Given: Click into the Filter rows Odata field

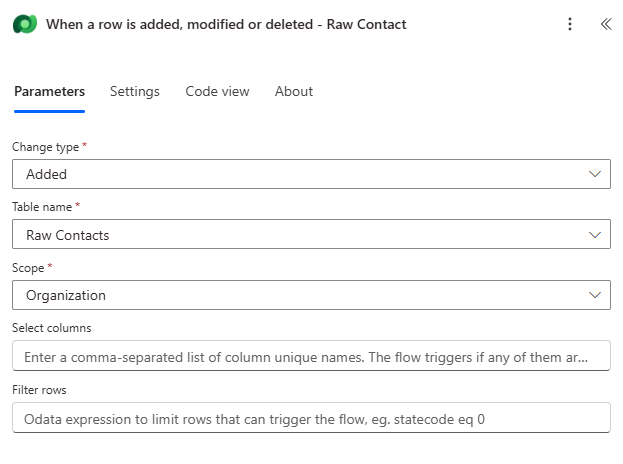Looking at the screenshot, I should pyautogui.click(x=311, y=418).
